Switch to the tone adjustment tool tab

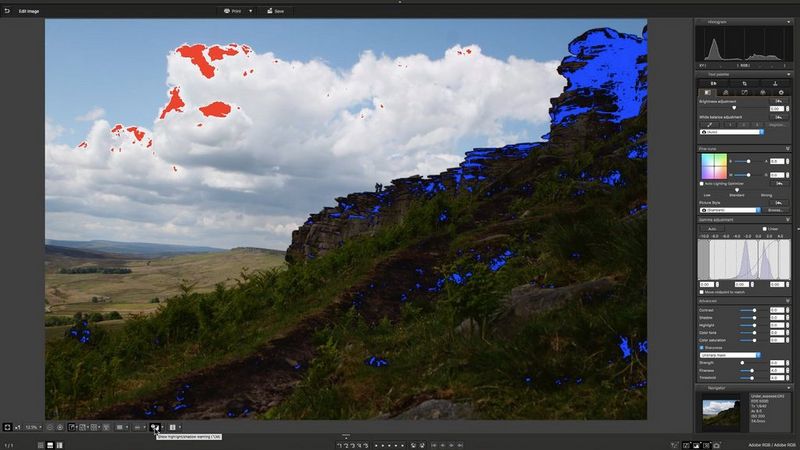726,92
